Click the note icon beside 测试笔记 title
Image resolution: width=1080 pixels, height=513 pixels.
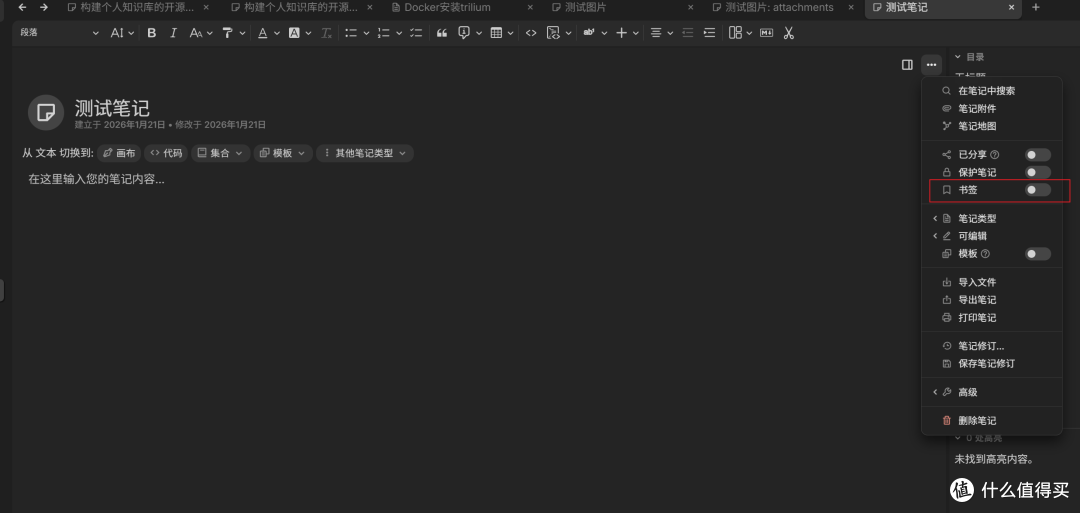pos(45,113)
